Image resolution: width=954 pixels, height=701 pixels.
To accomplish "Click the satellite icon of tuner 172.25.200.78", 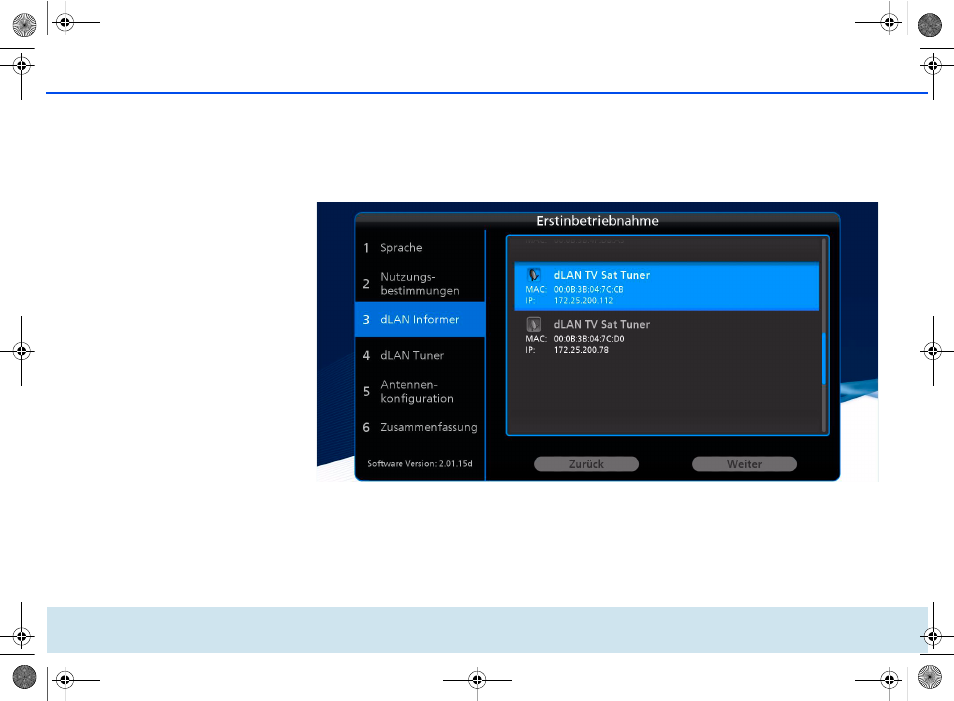I will [x=534, y=324].
